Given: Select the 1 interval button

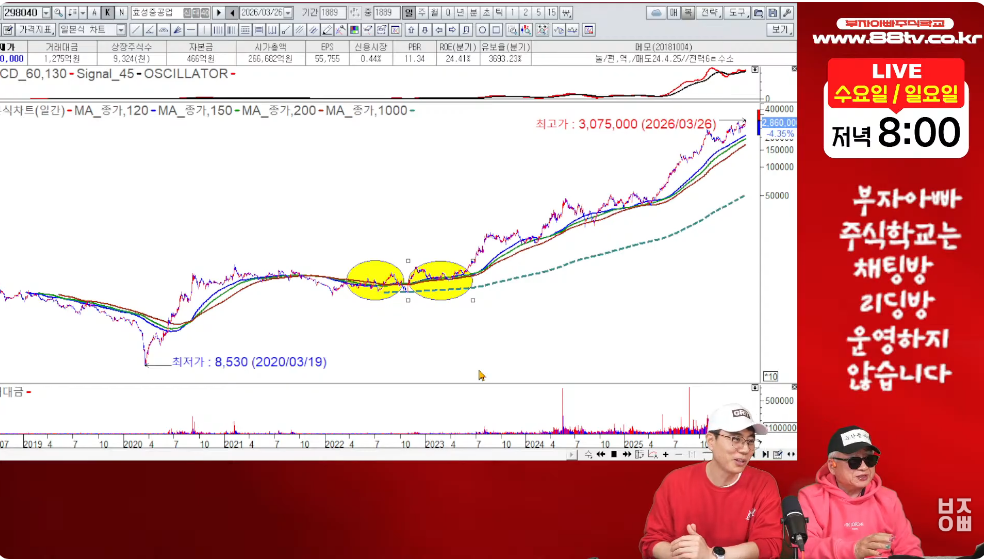Looking at the screenshot, I should click(x=513, y=13).
